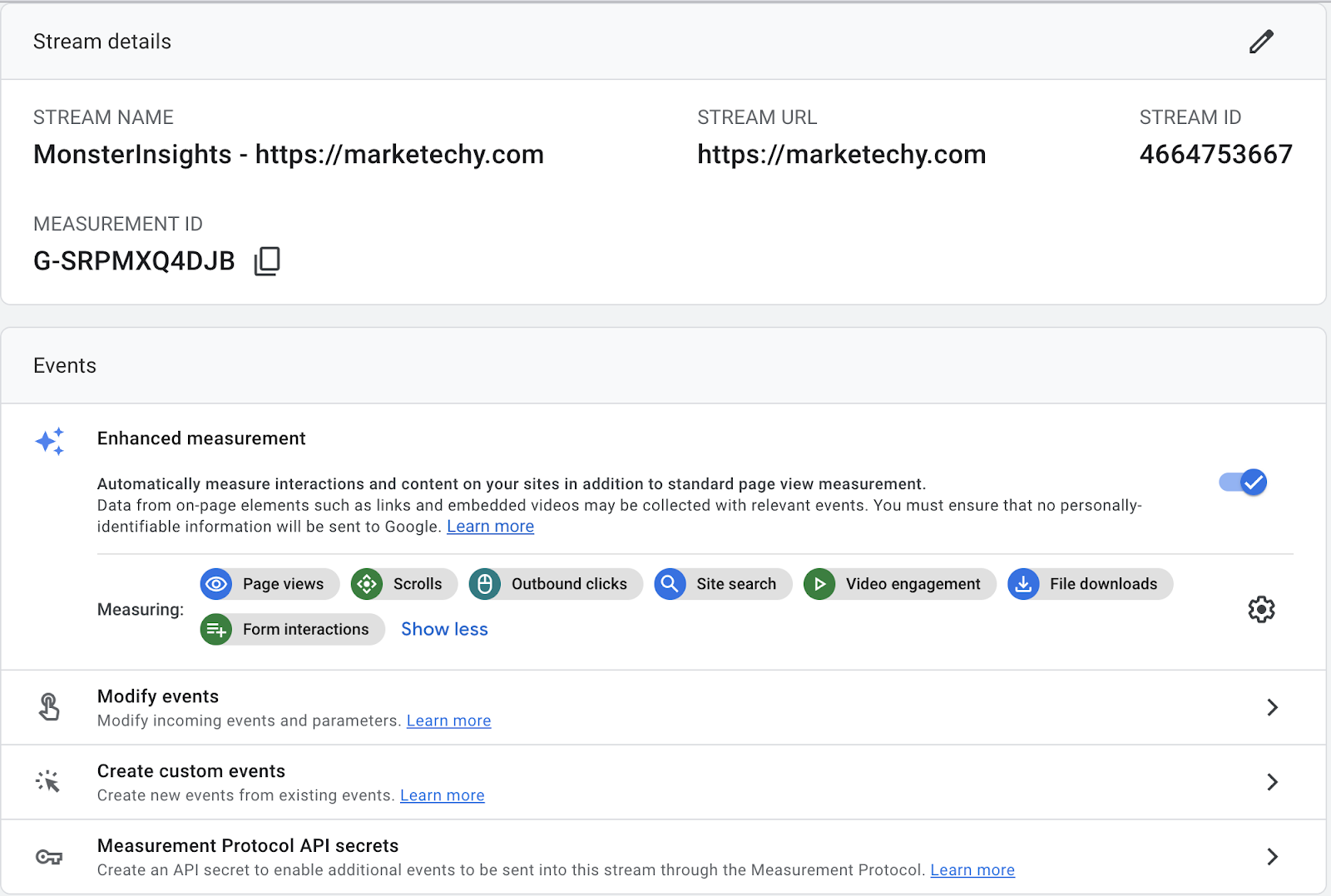Open Learn more link under Enhanced measurement
Image resolution: width=1331 pixels, height=896 pixels.
[x=490, y=527]
